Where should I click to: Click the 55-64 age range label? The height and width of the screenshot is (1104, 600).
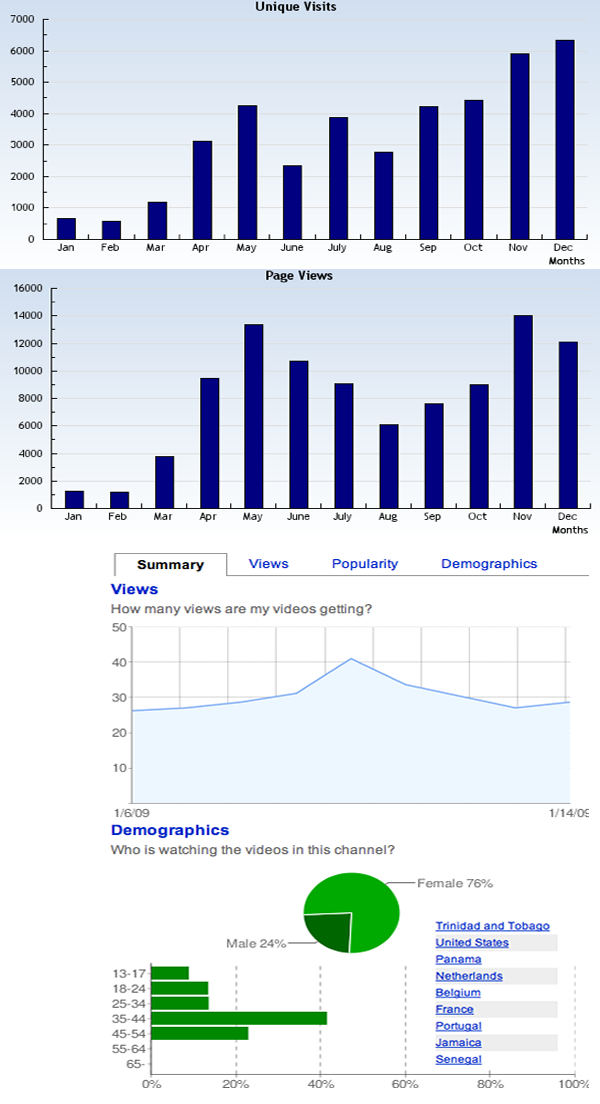(129, 1048)
